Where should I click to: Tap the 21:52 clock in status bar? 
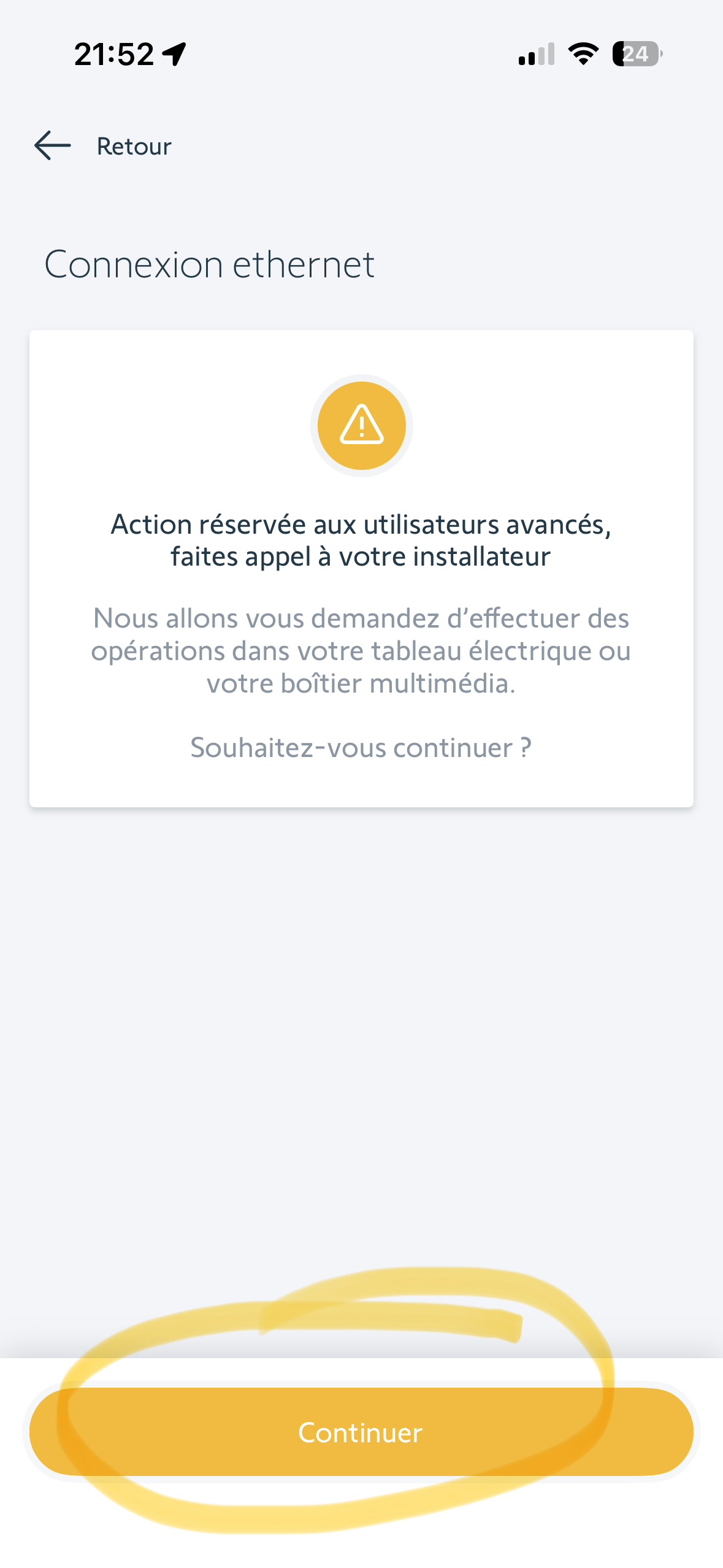[114, 54]
